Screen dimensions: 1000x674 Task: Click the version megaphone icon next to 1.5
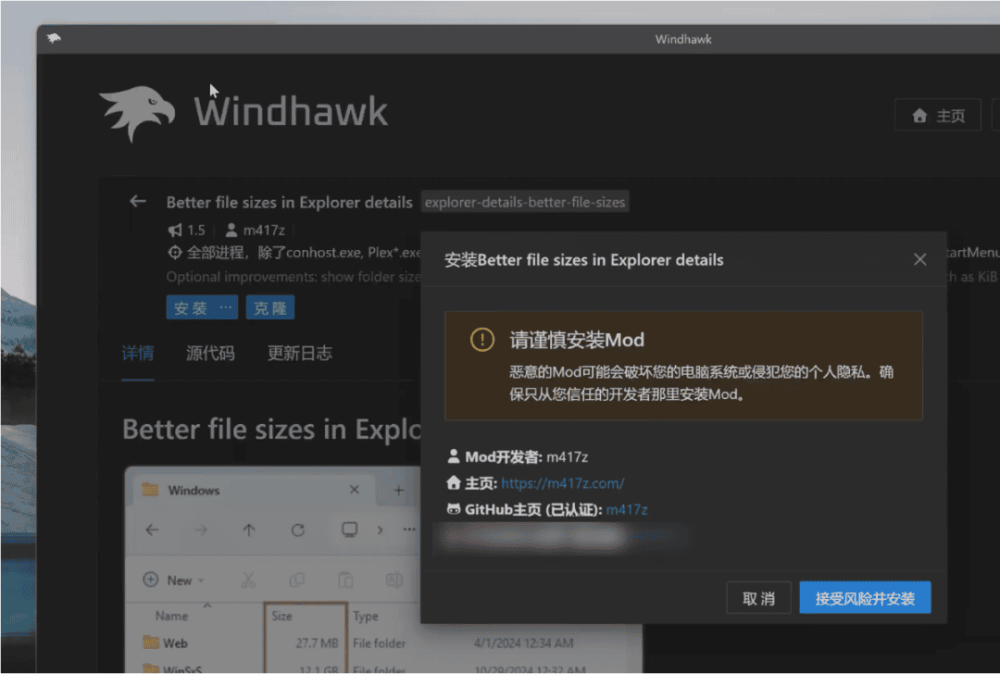tap(175, 230)
